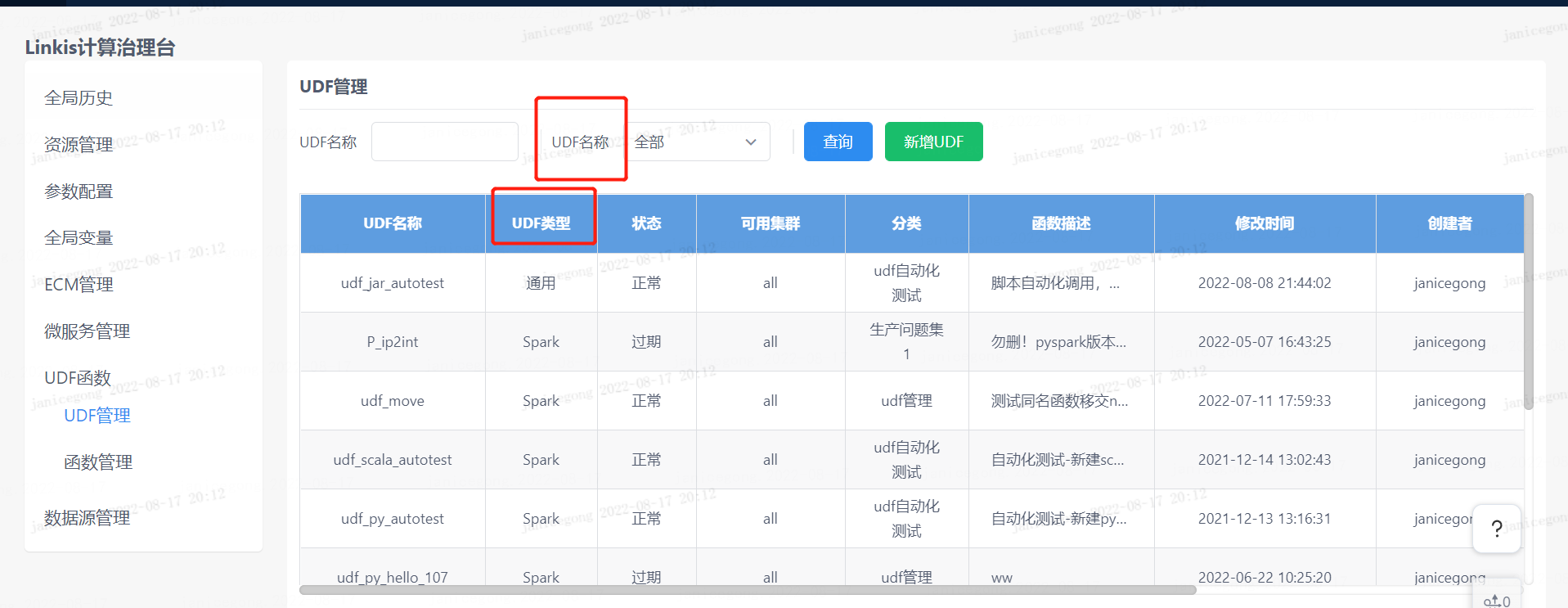Image resolution: width=1568 pixels, height=608 pixels.
Task: Click the table's vertical scrollbar
Action: coord(1528,301)
